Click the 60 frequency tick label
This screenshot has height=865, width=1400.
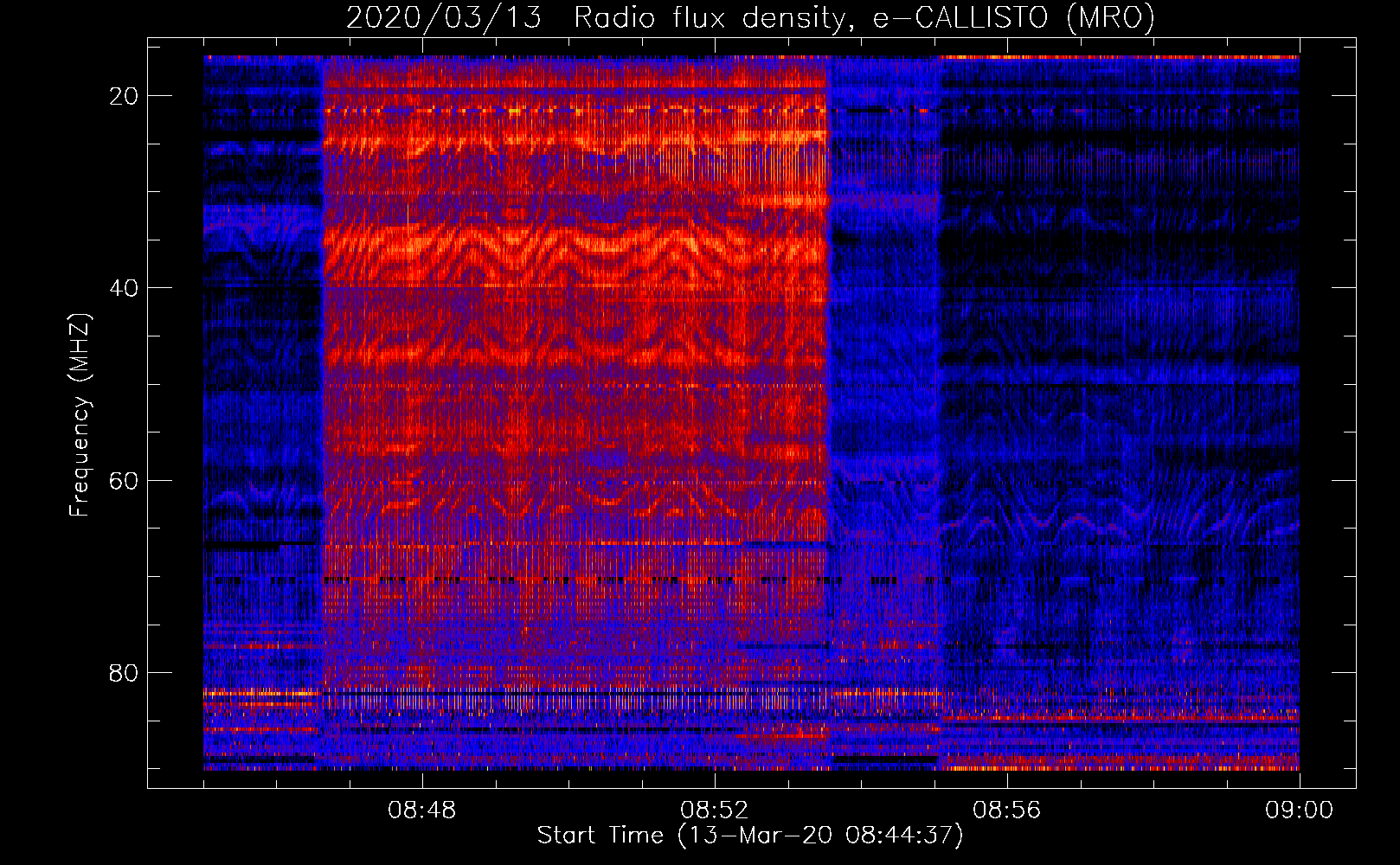point(125,481)
